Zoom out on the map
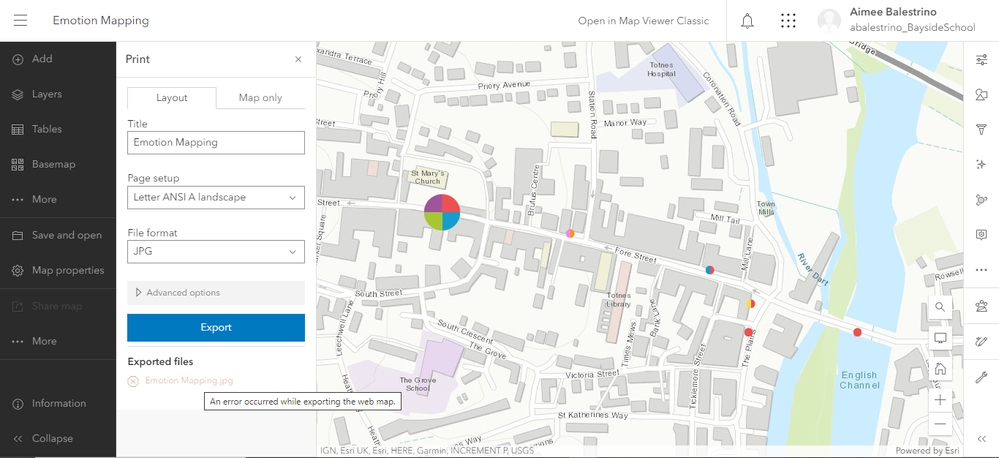The height and width of the screenshot is (458, 999). pyautogui.click(x=940, y=425)
